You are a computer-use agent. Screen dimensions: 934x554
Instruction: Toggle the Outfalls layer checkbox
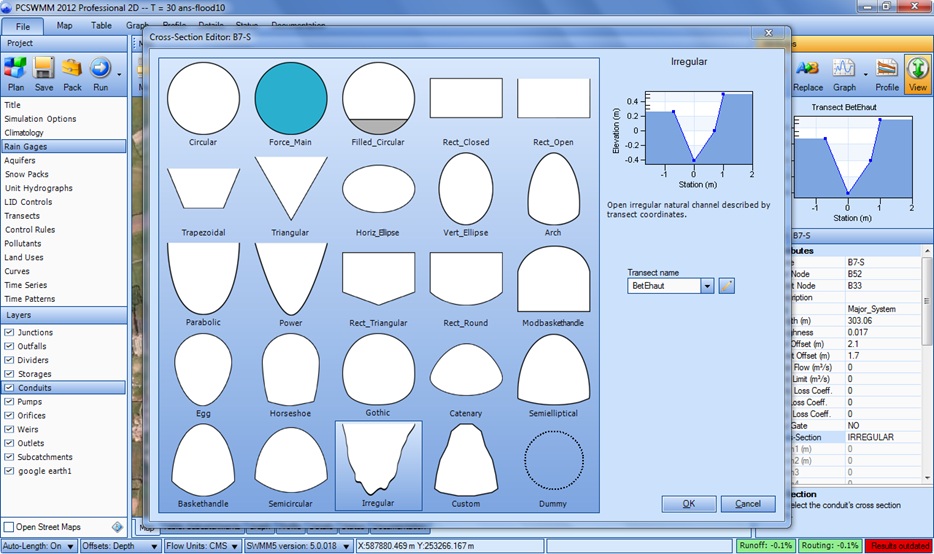tap(9, 346)
